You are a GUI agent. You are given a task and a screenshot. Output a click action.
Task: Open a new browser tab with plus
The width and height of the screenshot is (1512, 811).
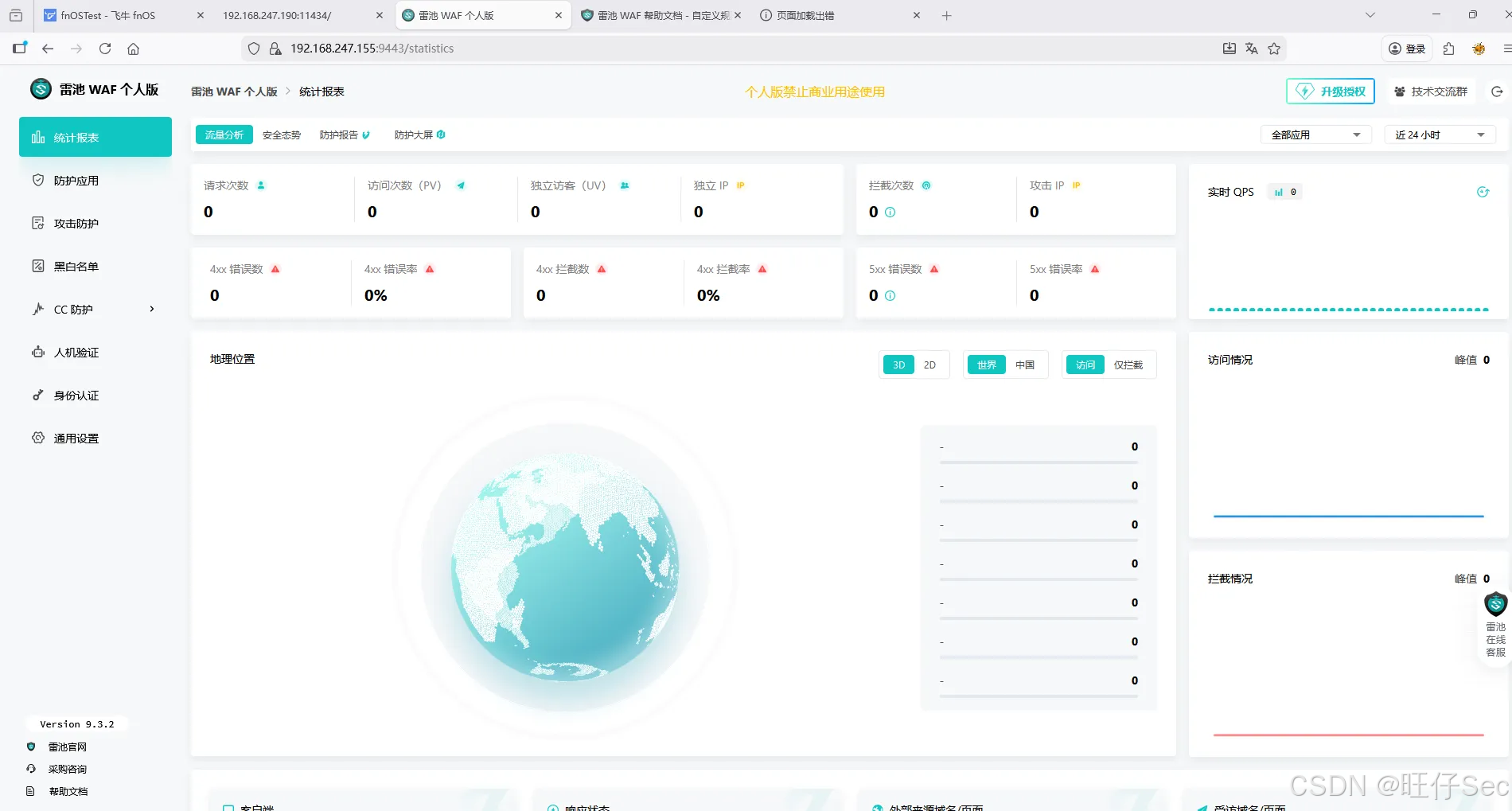946,15
